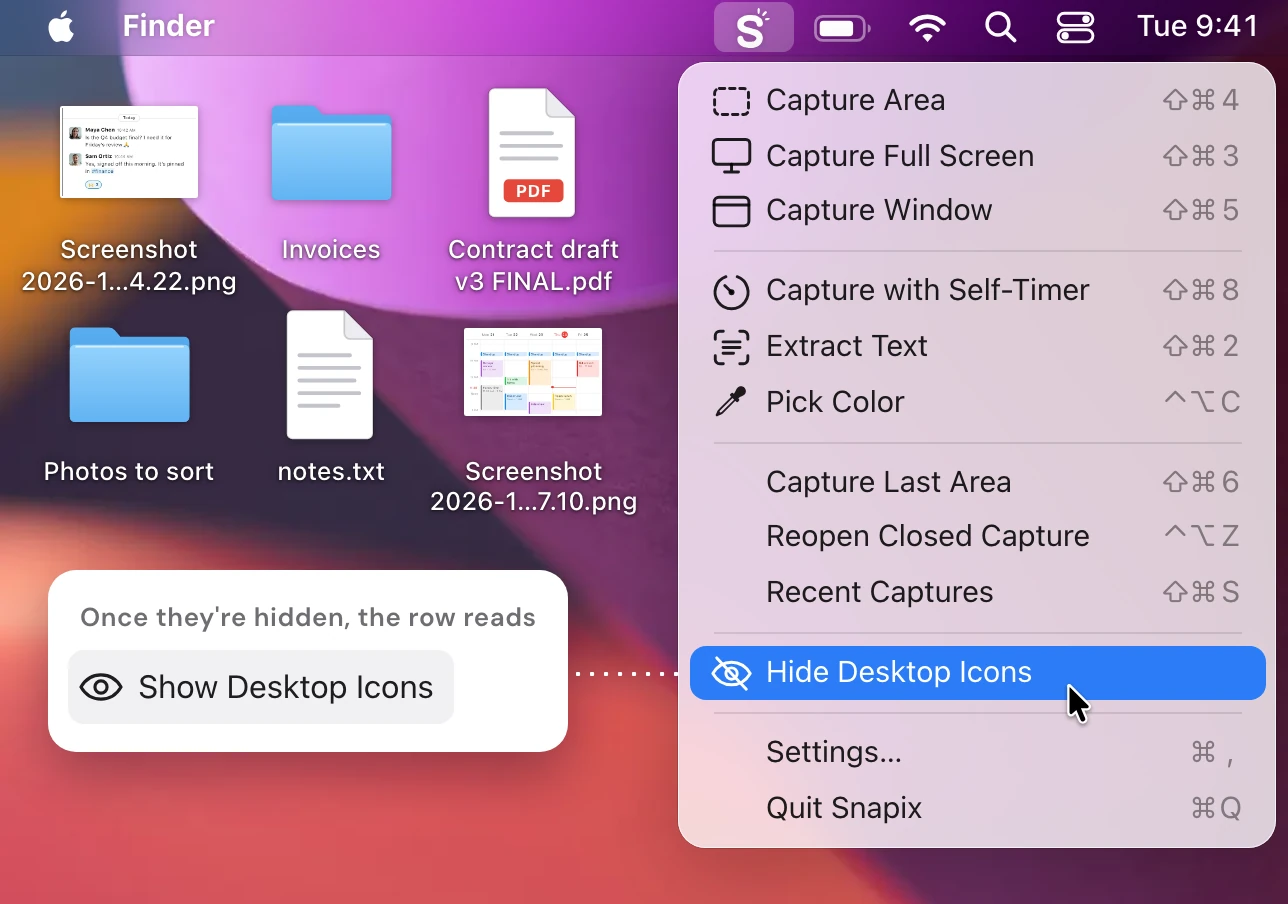Select the notes.txt document icon
Image resolution: width=1288 pixels, height=904 pixels.
click(x=330, y=375)
